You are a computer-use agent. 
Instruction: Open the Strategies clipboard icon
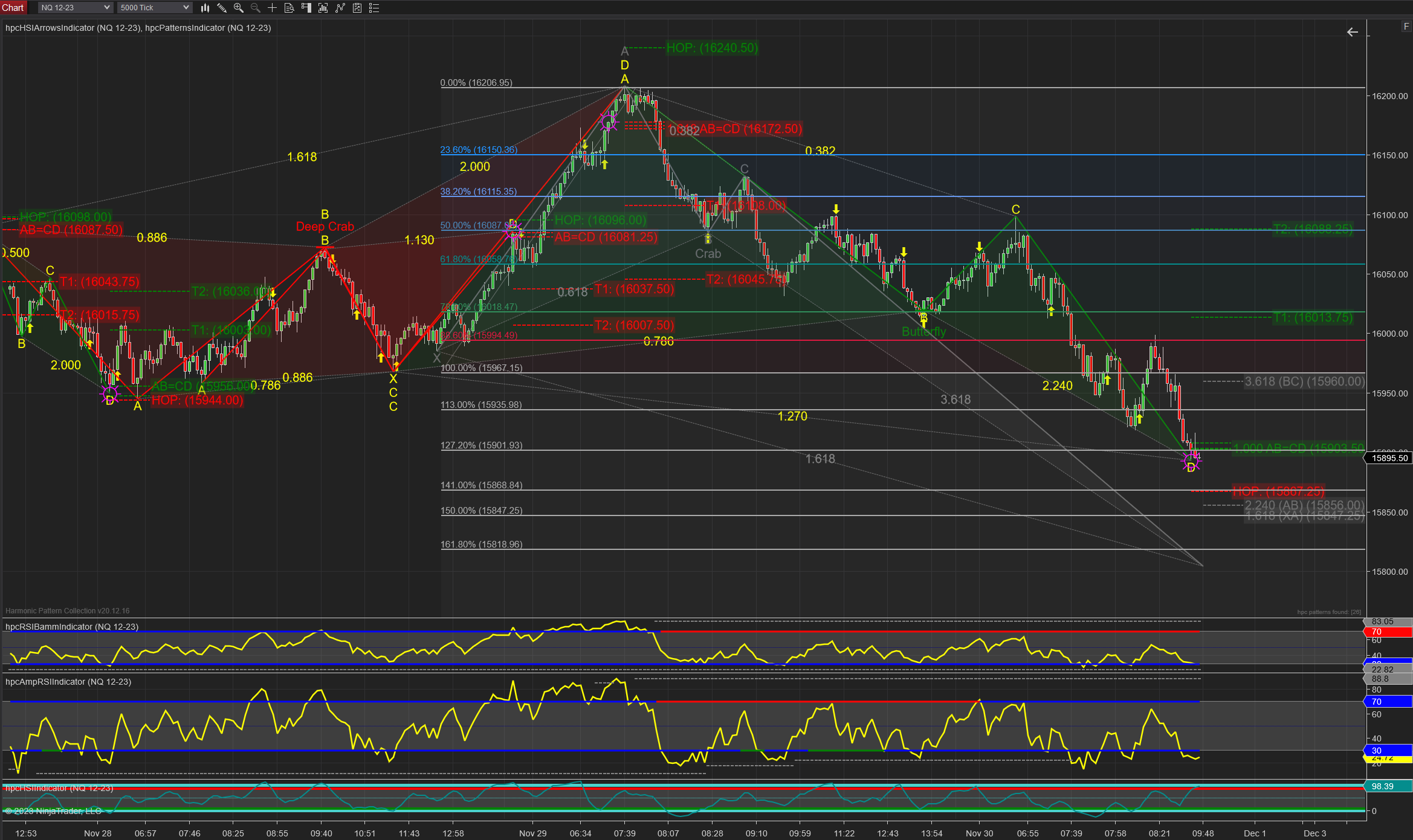(357, 8)
